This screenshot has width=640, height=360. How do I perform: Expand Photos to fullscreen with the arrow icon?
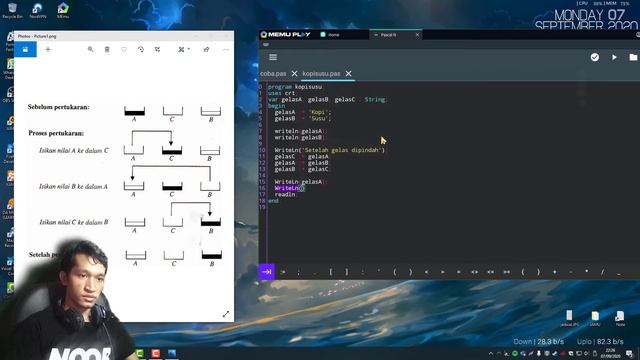pyautogui.click(x=226, y=314)
